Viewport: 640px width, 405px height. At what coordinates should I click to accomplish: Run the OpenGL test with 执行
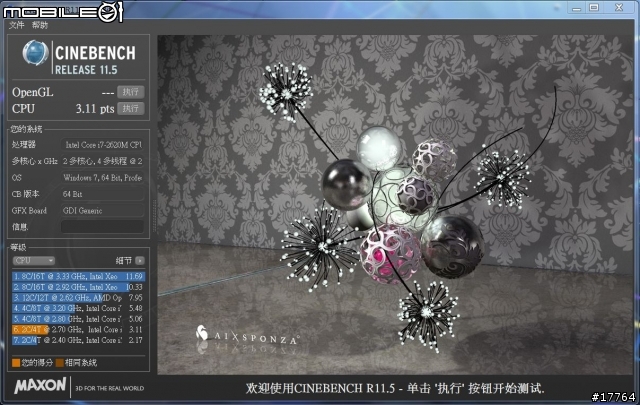(131, 92)
